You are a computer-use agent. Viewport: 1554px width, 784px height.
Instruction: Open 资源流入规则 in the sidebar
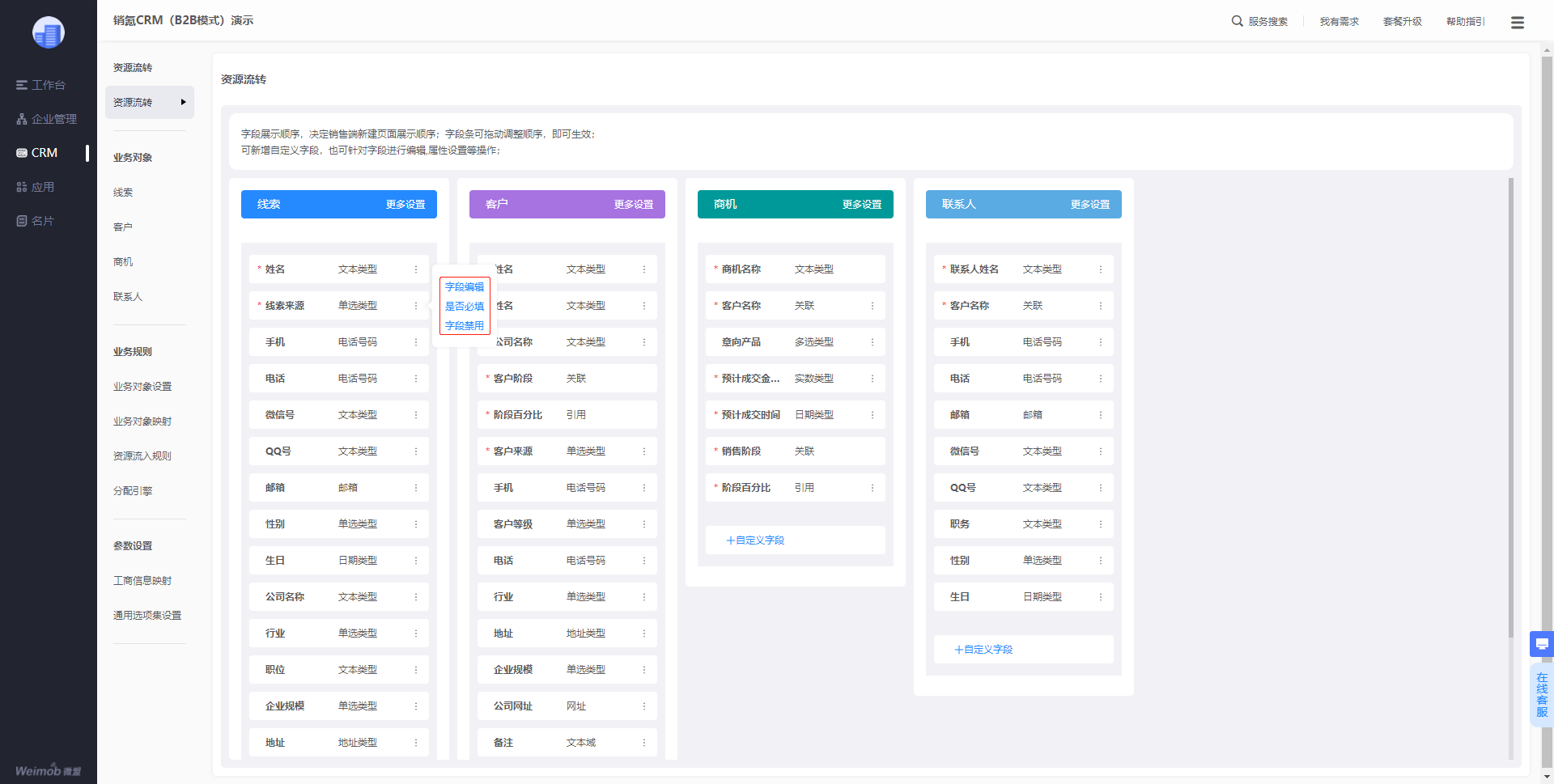(x=142, y=456)
